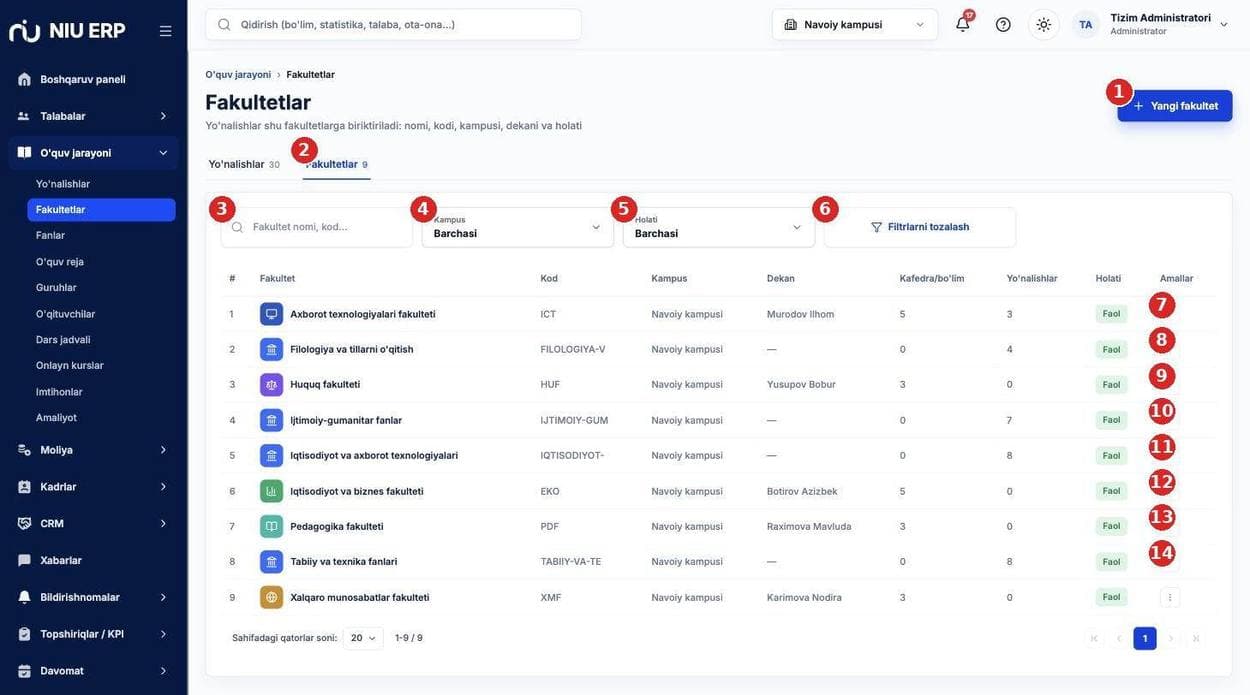Viewport: 1250px width, 695px height.
Task: Expand the Moliya sidebar section
Action: 93,450
